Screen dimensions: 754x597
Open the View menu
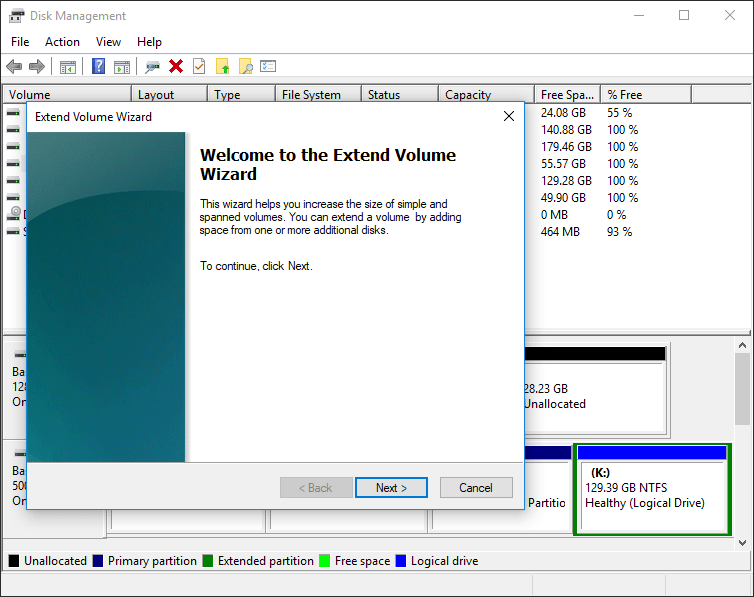point(108,42)
